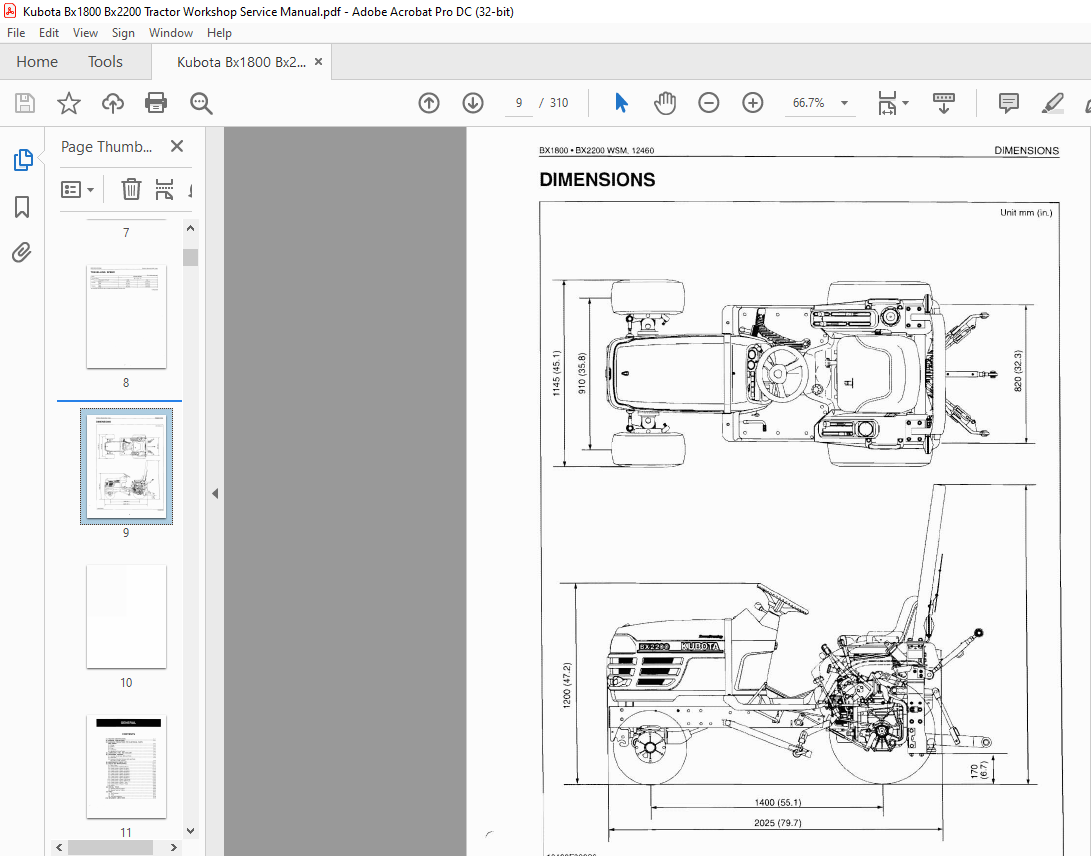Close the Page Thumbnails panel
1091x856 pixels.
click(x=177, y=146)
